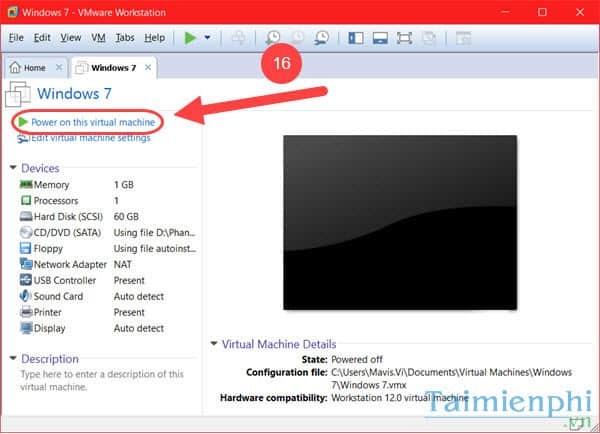Click the Floppy device icon
This screenshot has width=600, height=434.
click(26, 248)
